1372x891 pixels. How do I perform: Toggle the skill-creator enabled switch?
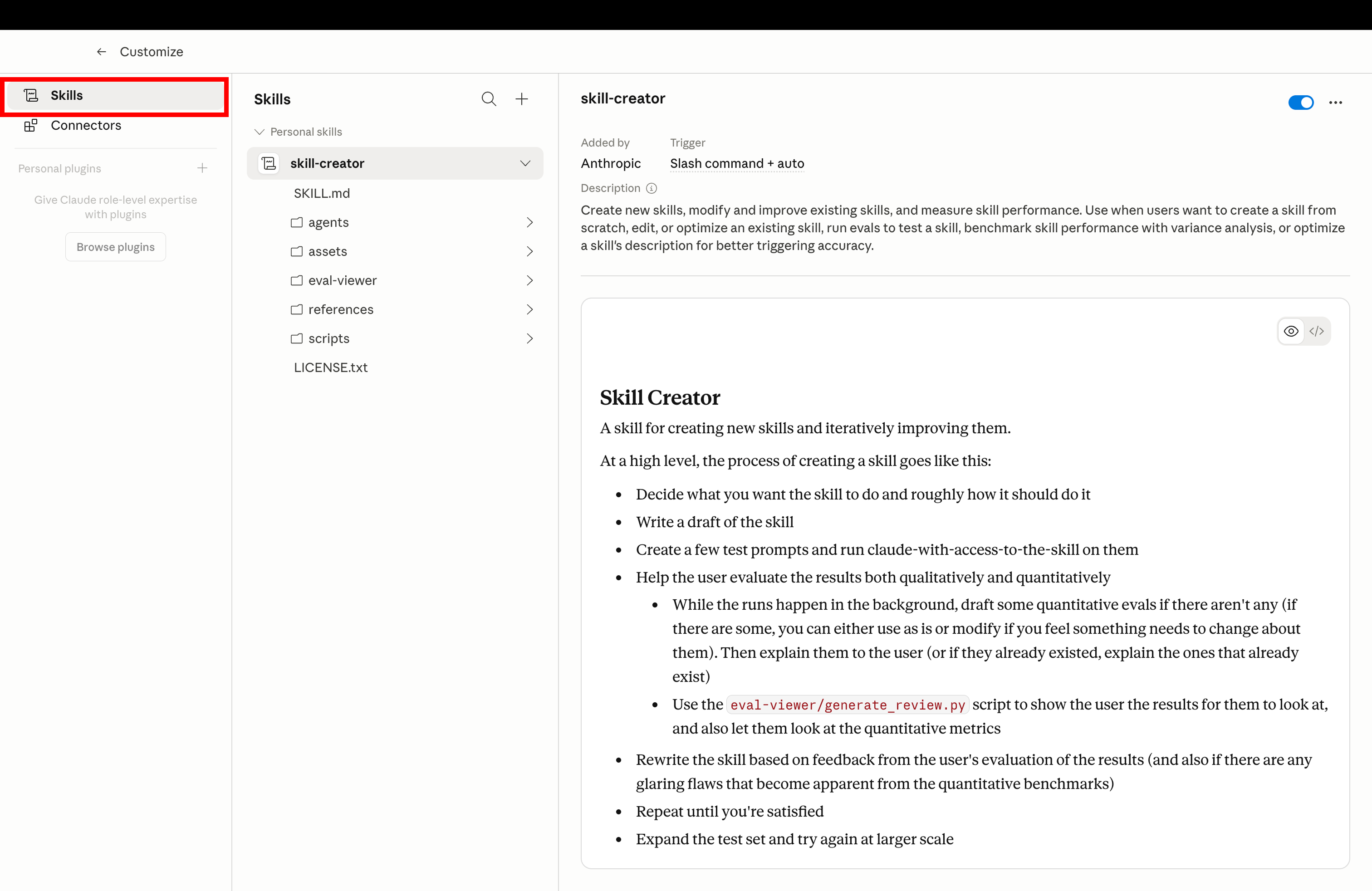point(1300,102)
